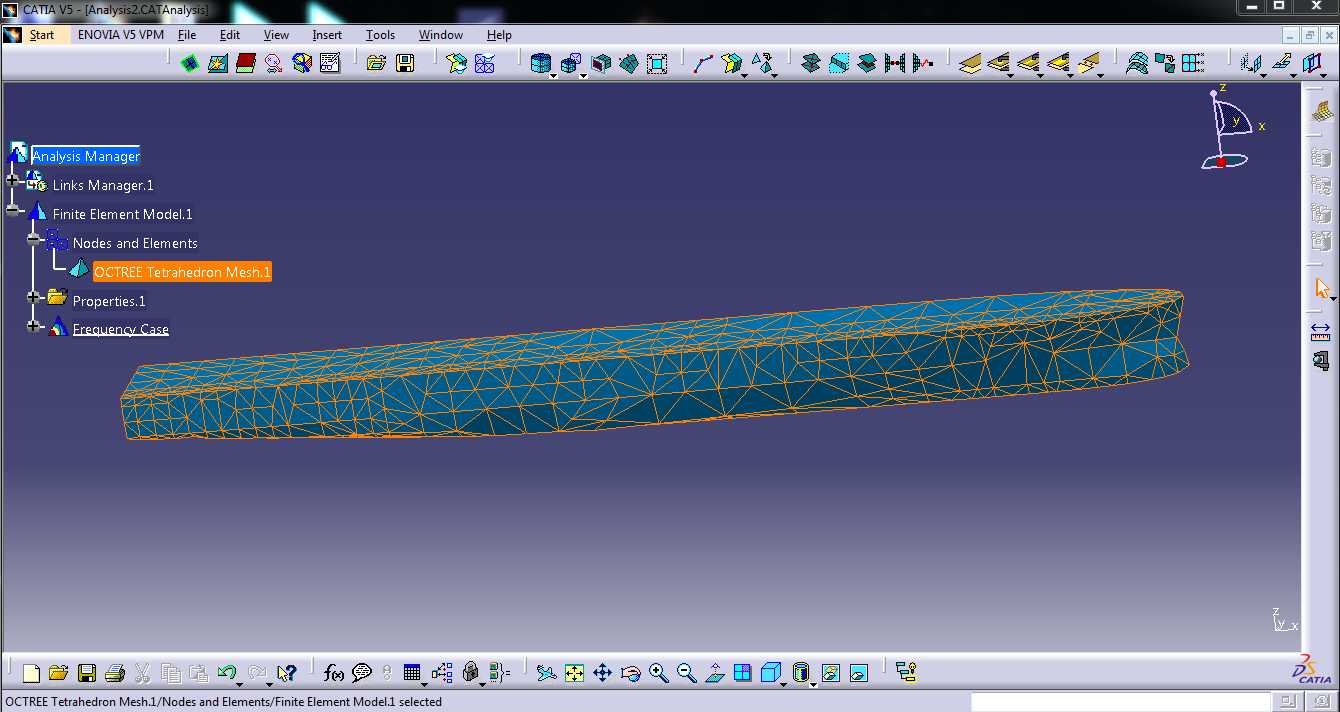Click the open folder icon in top toolbar
The height and width of the screenshot is (712, 1340).
[x=376, y=64]
